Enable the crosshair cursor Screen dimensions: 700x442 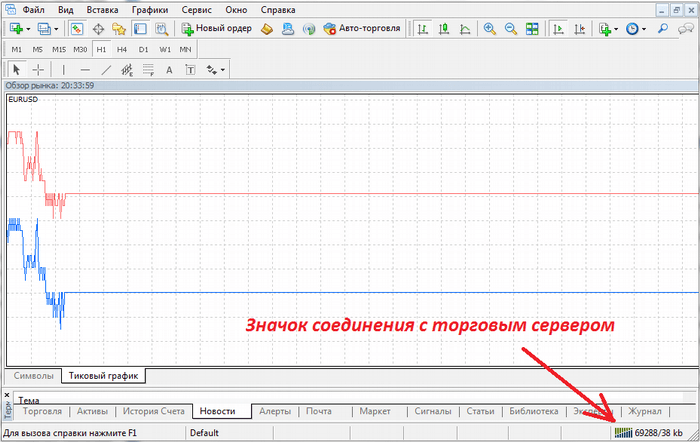click(x=38, y=69)
